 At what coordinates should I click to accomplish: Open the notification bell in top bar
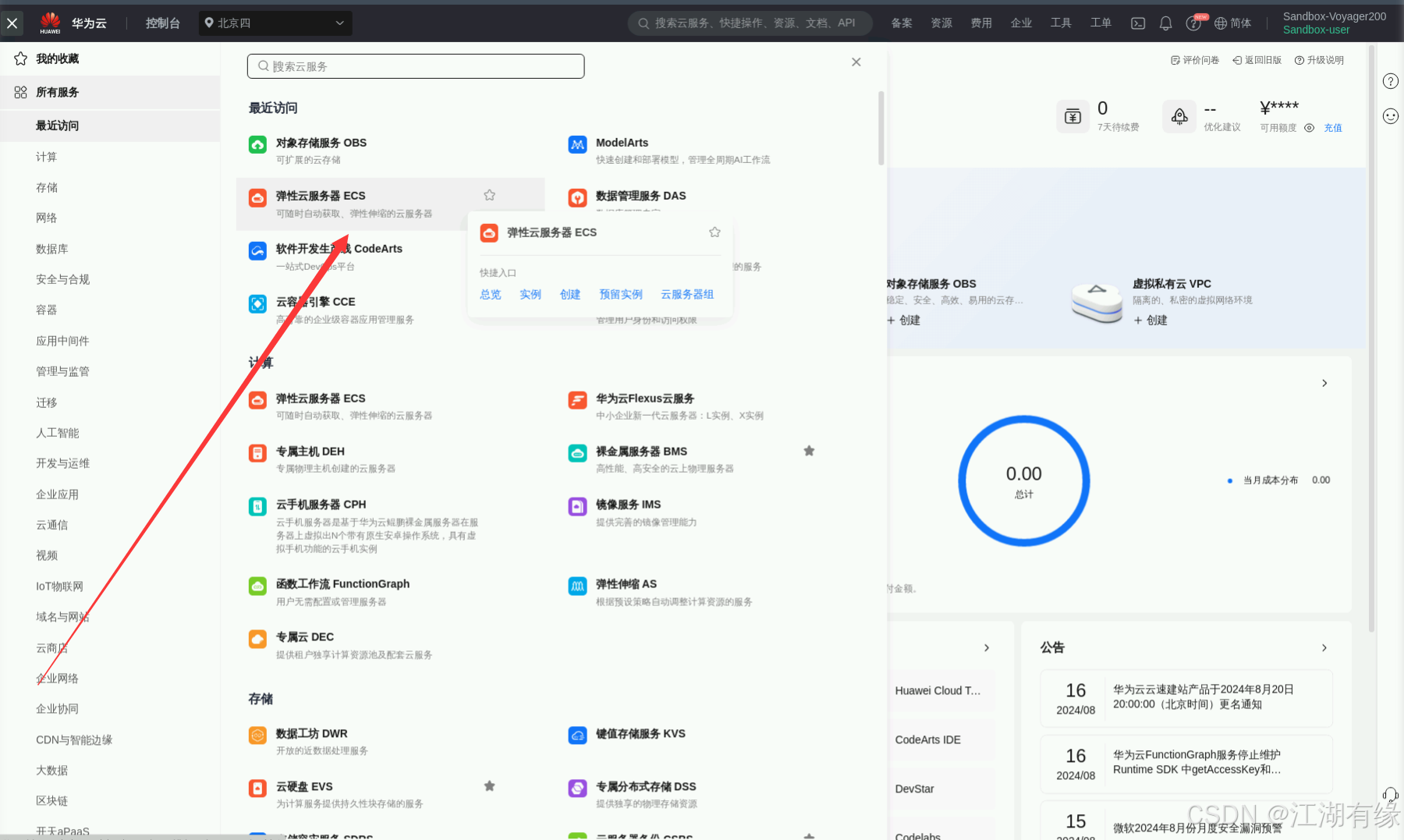click(x=1165, y=23)
